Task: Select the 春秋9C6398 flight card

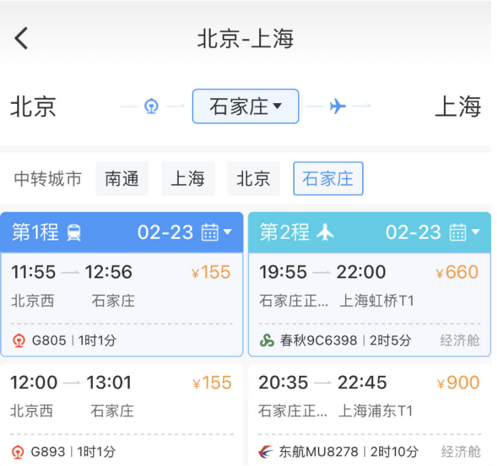Action: (369, 304)
